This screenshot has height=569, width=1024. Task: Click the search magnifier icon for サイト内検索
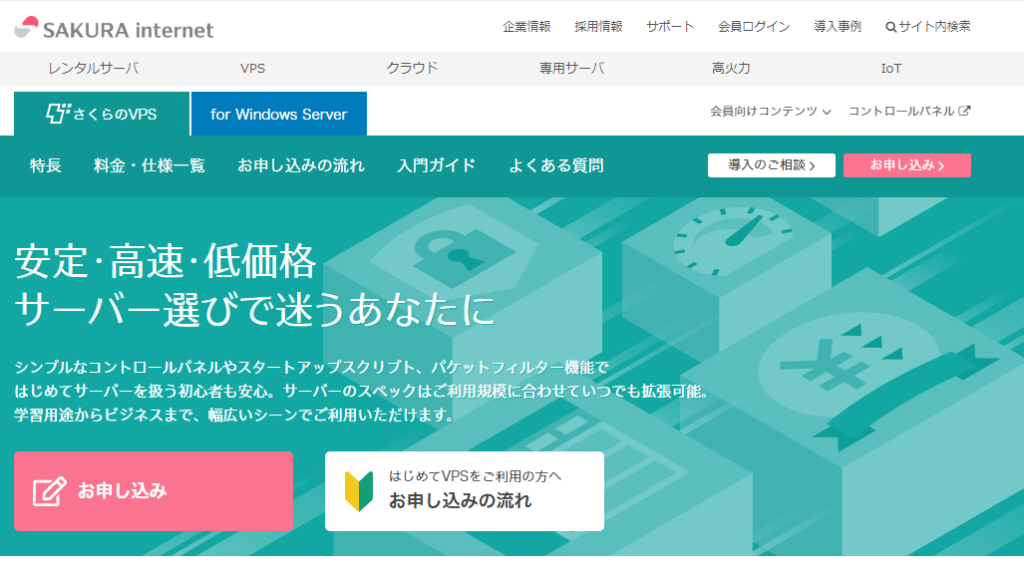[891, 27]
